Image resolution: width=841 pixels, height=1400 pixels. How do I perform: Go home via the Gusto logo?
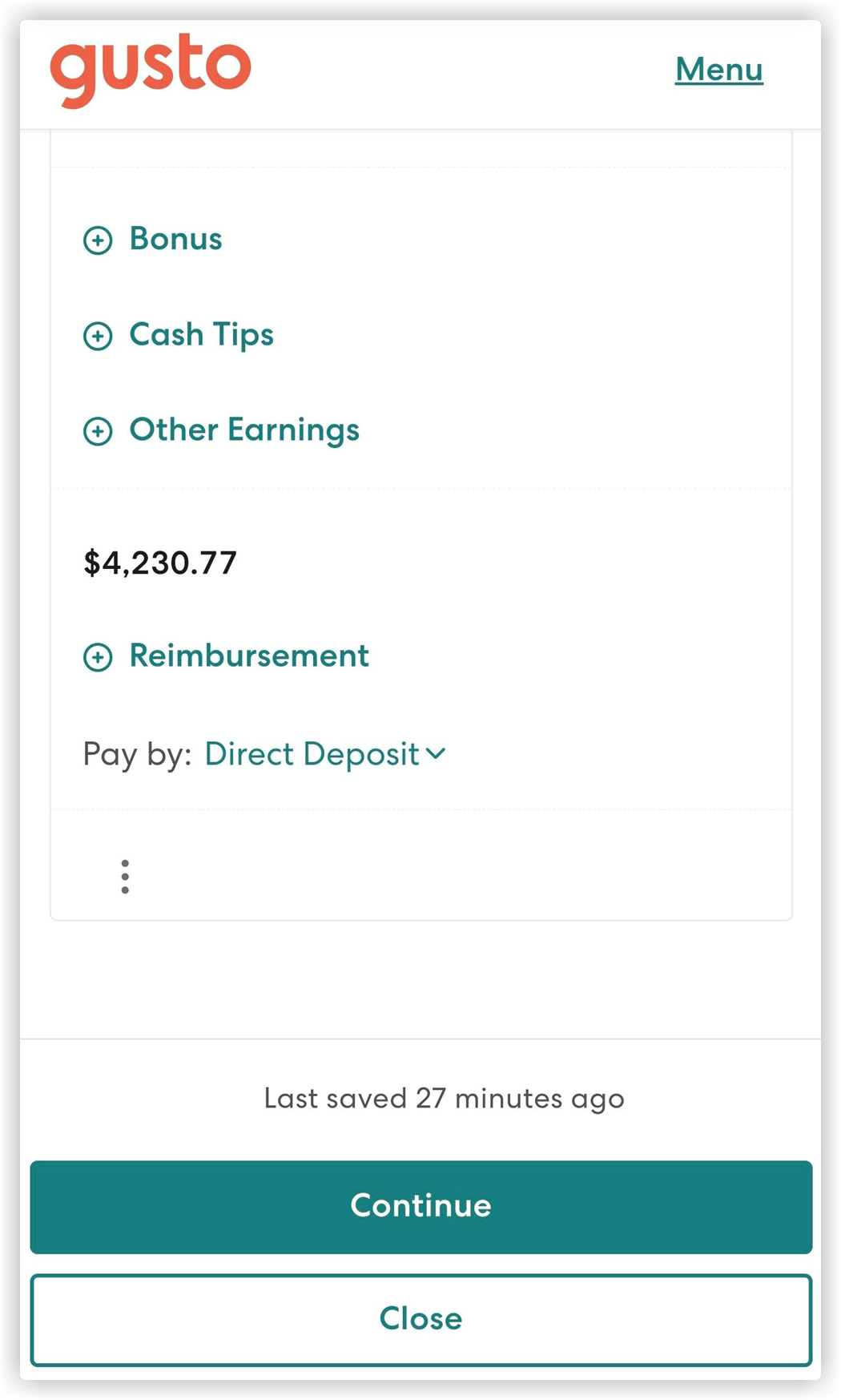point(151,71)
